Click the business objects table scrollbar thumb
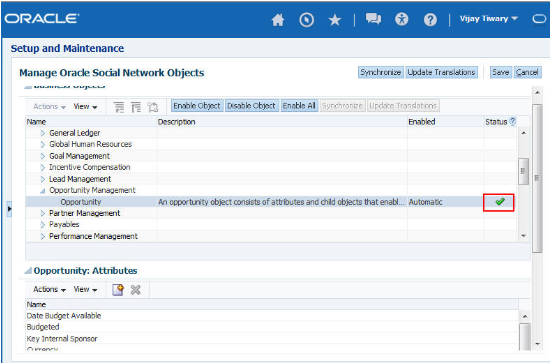The width and height of the screenshot is (551, 364). point(523,171)
